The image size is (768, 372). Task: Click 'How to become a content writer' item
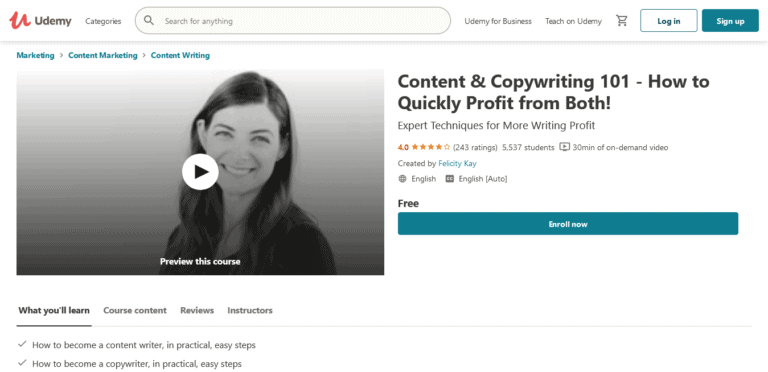click(x=144, y=345)
